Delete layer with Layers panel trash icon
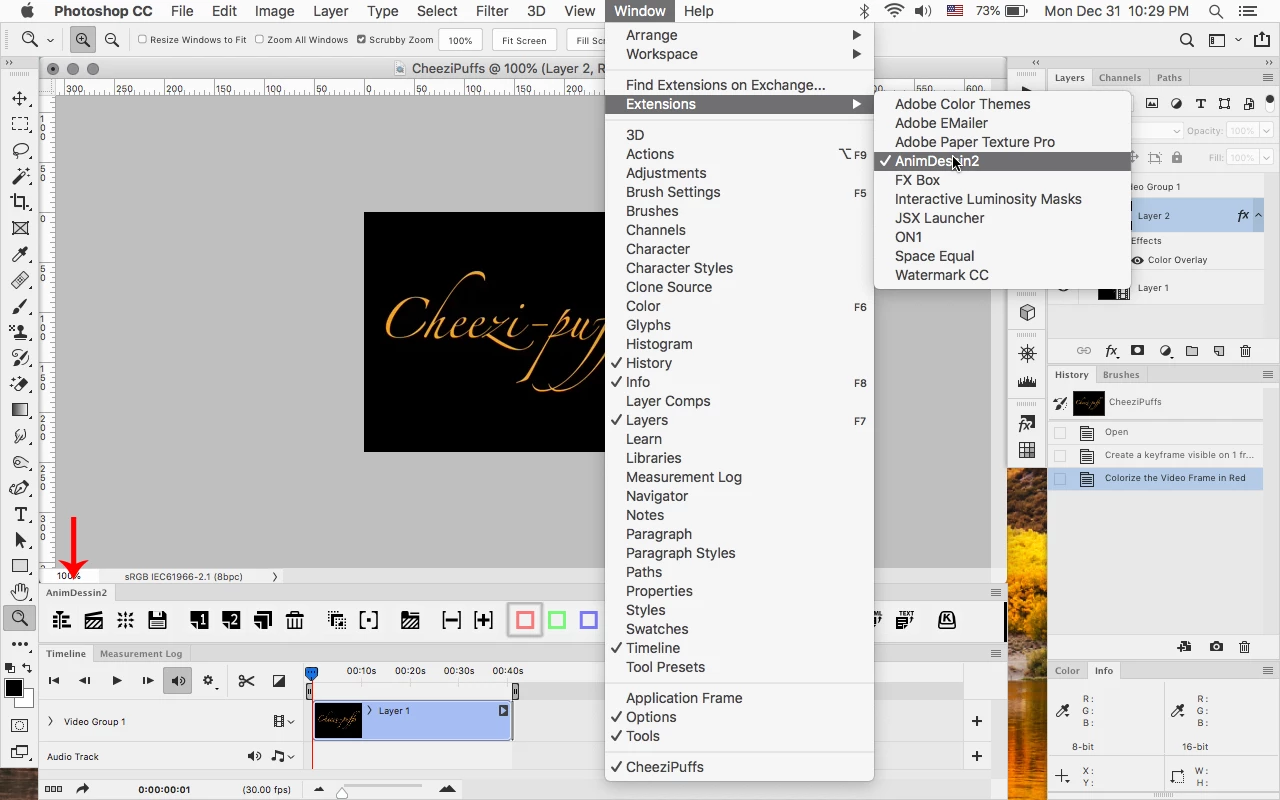Viewport: 1280px width, 800px height. point(1245,351)
